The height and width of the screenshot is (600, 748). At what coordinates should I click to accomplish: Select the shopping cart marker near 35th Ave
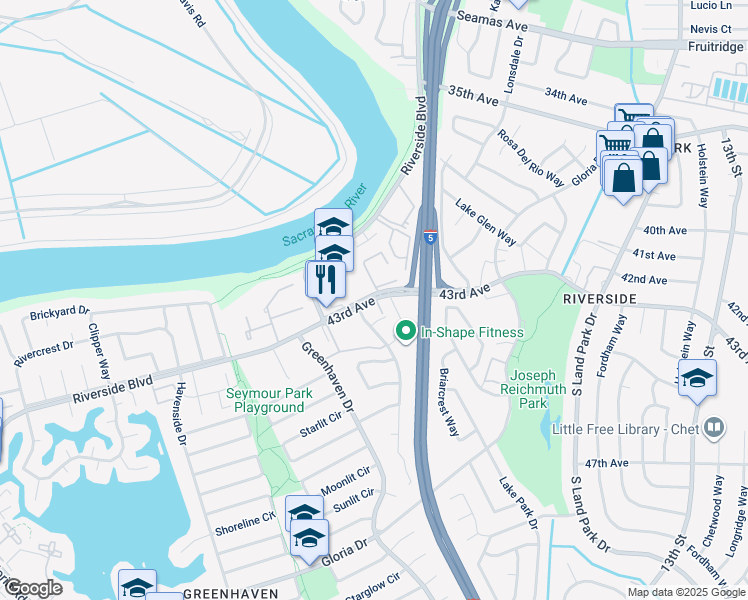tap(634, 113)
